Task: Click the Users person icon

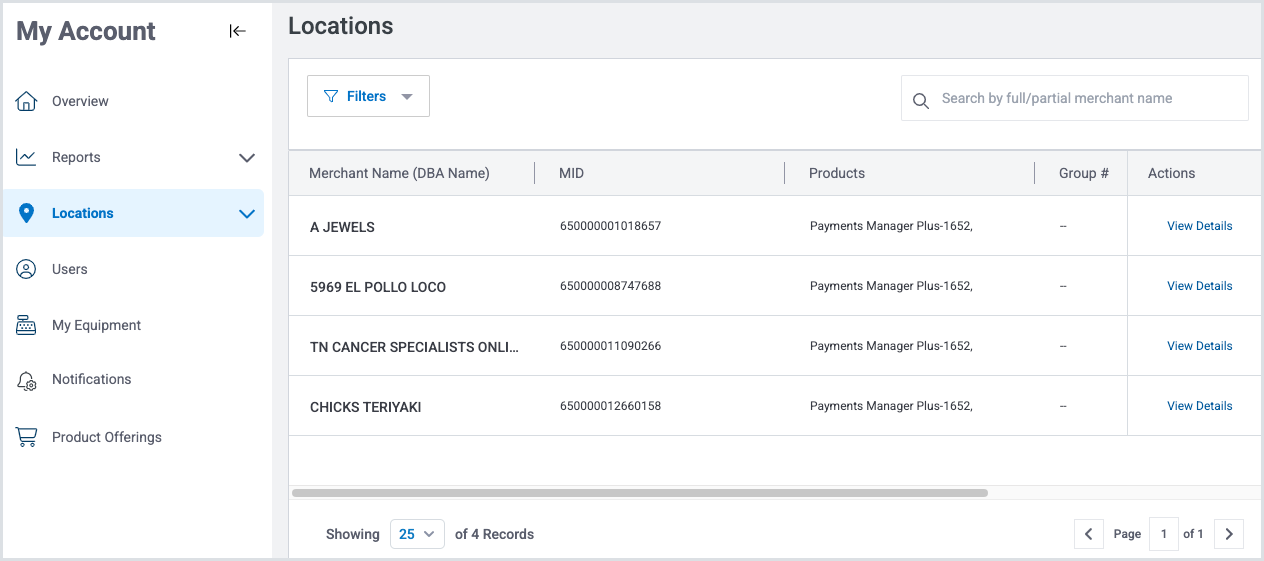Action: (x=27, y=269)
